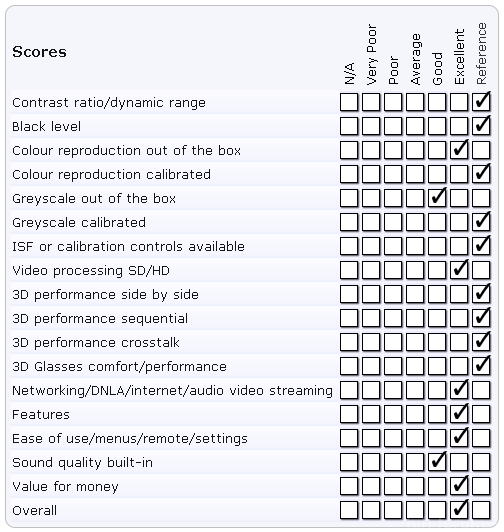504x532 pixels.
Task: Check Average box for Greyscale calibrated
Action: point(415,222)
